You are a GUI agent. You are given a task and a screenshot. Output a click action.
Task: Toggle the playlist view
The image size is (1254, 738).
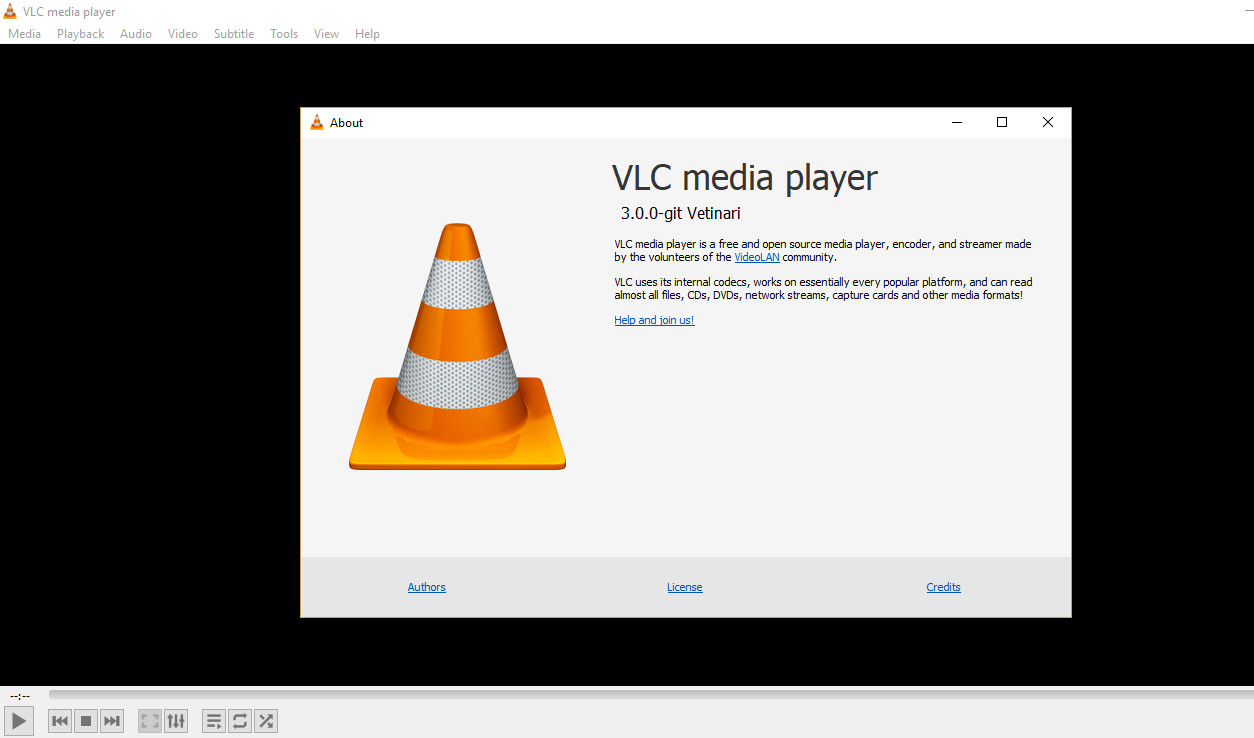point(214,720)
